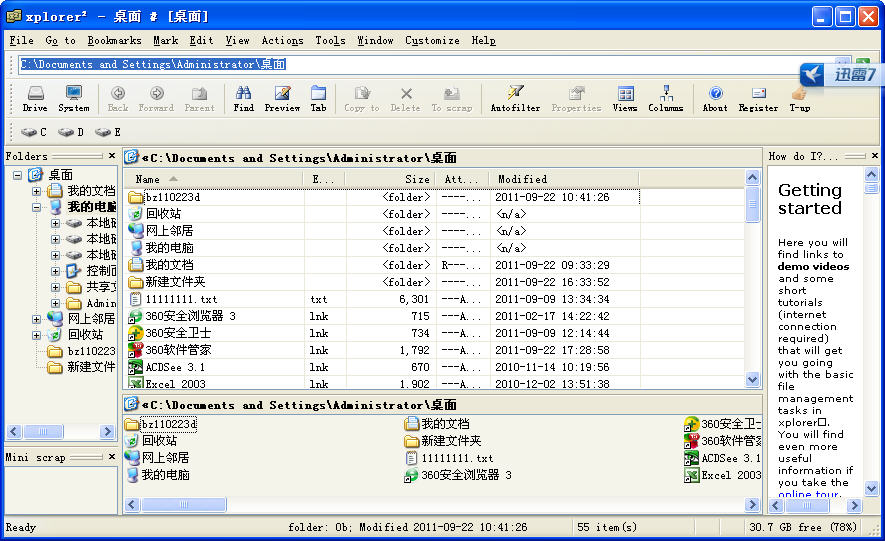Select 新建文件 folder in tree
885x541 pixels.
click(x=82, y=367)
